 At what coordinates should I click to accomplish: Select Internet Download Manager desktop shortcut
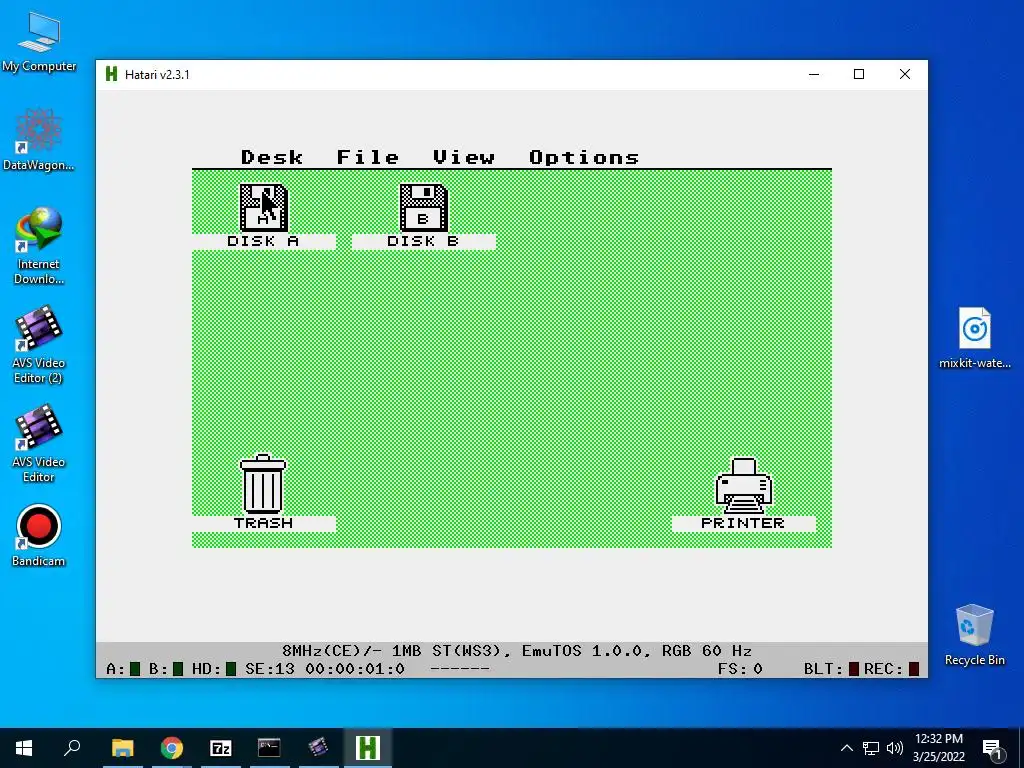(x=39, y=246)
